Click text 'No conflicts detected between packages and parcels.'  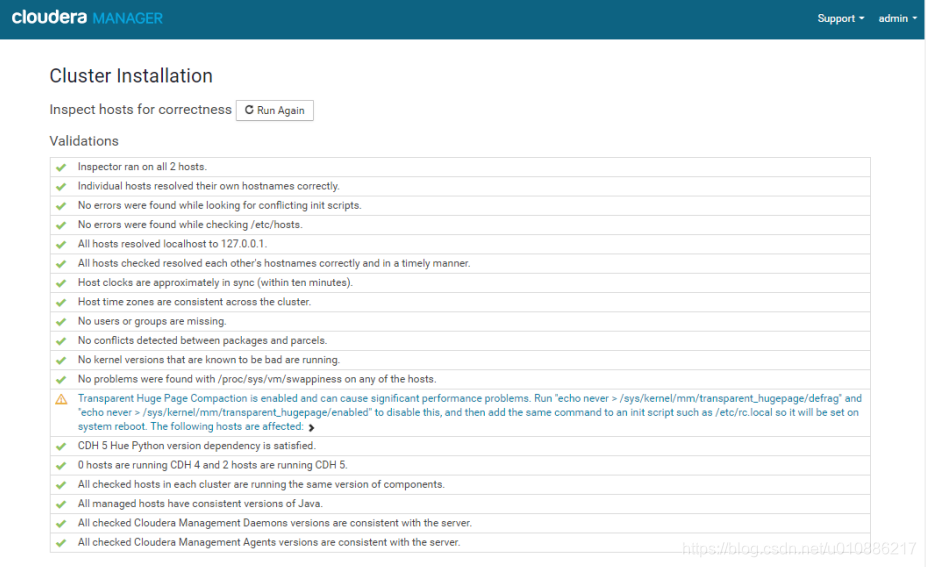203,340
